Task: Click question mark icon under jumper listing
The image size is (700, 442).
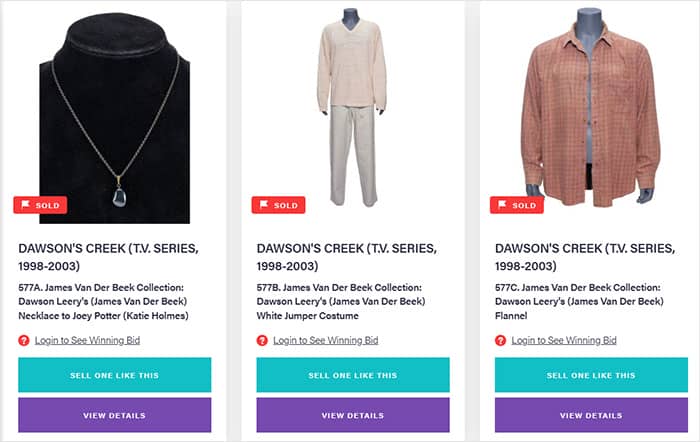Action: (x=262, y=340)
